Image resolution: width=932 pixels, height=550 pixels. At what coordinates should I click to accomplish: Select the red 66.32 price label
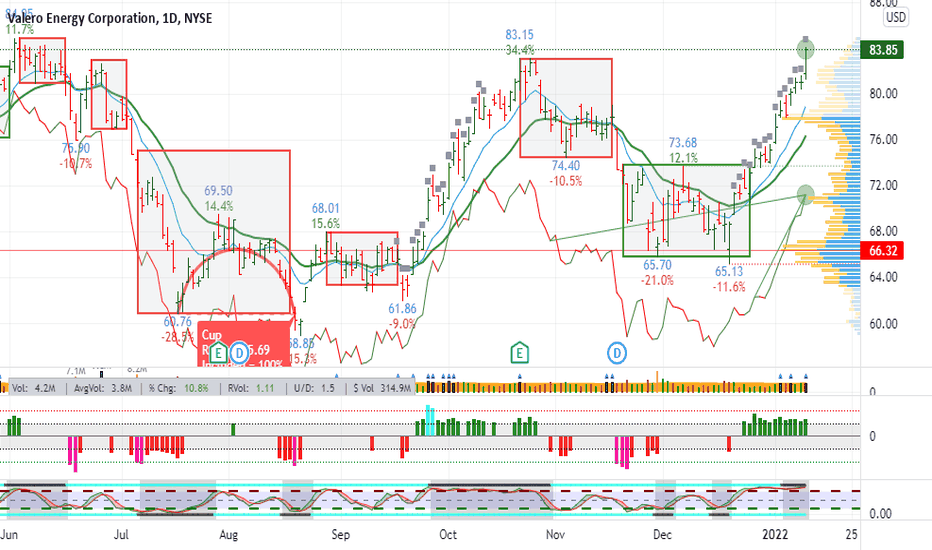[x=882, y=250]
